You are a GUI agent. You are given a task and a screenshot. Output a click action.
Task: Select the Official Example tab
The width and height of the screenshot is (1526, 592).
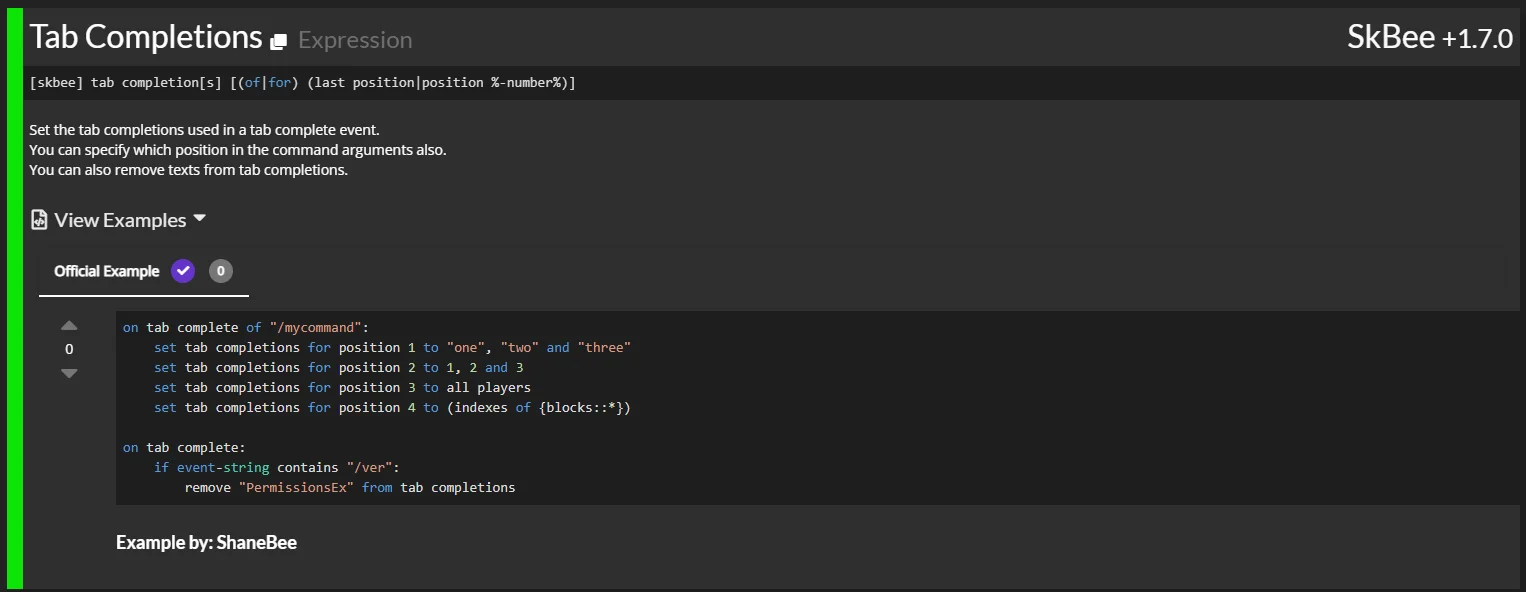[x=106, y=271]
